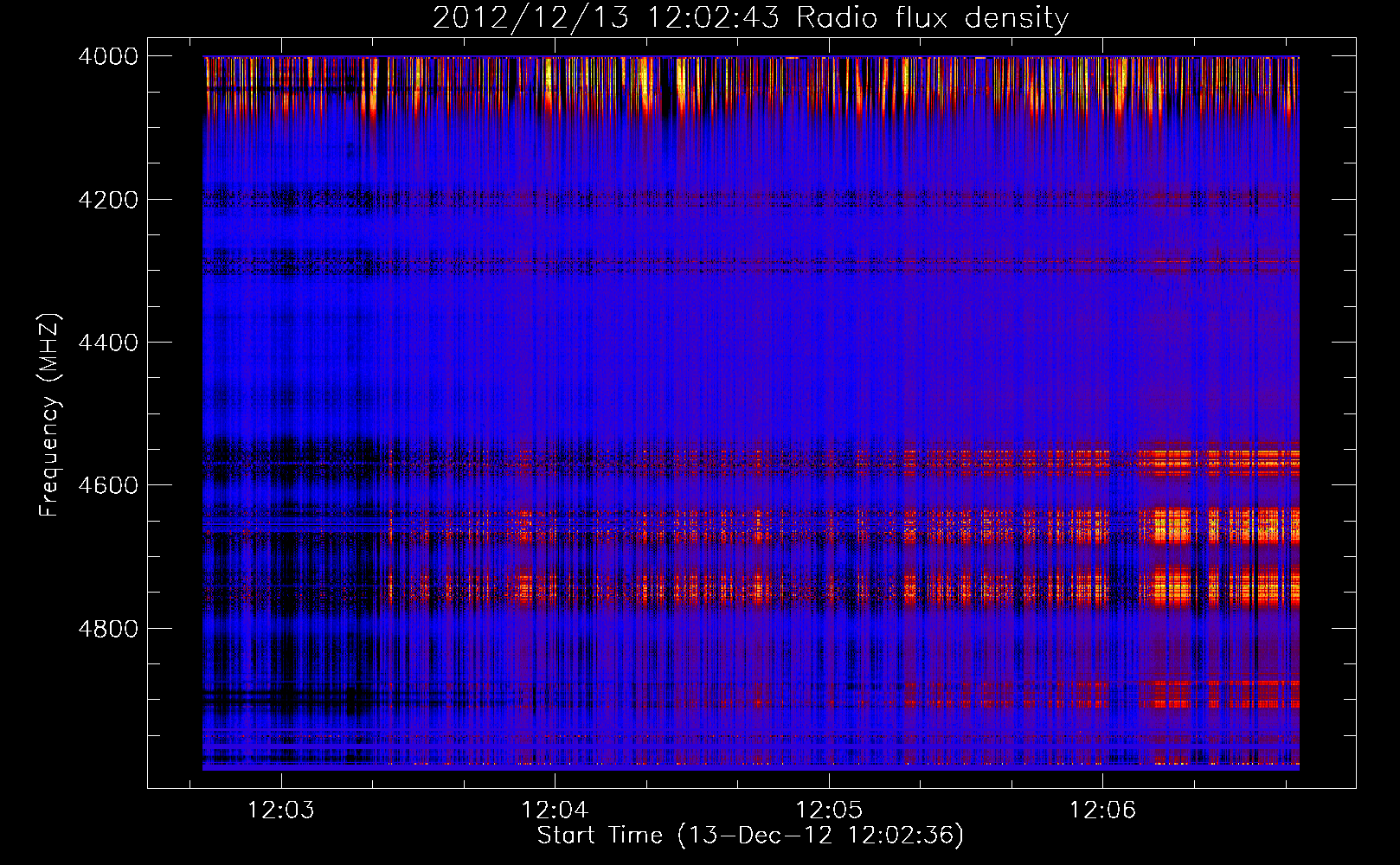Click the '12:04' time axis label
Viewport: 1400px width, 865px height.
(x=555, y=811)
